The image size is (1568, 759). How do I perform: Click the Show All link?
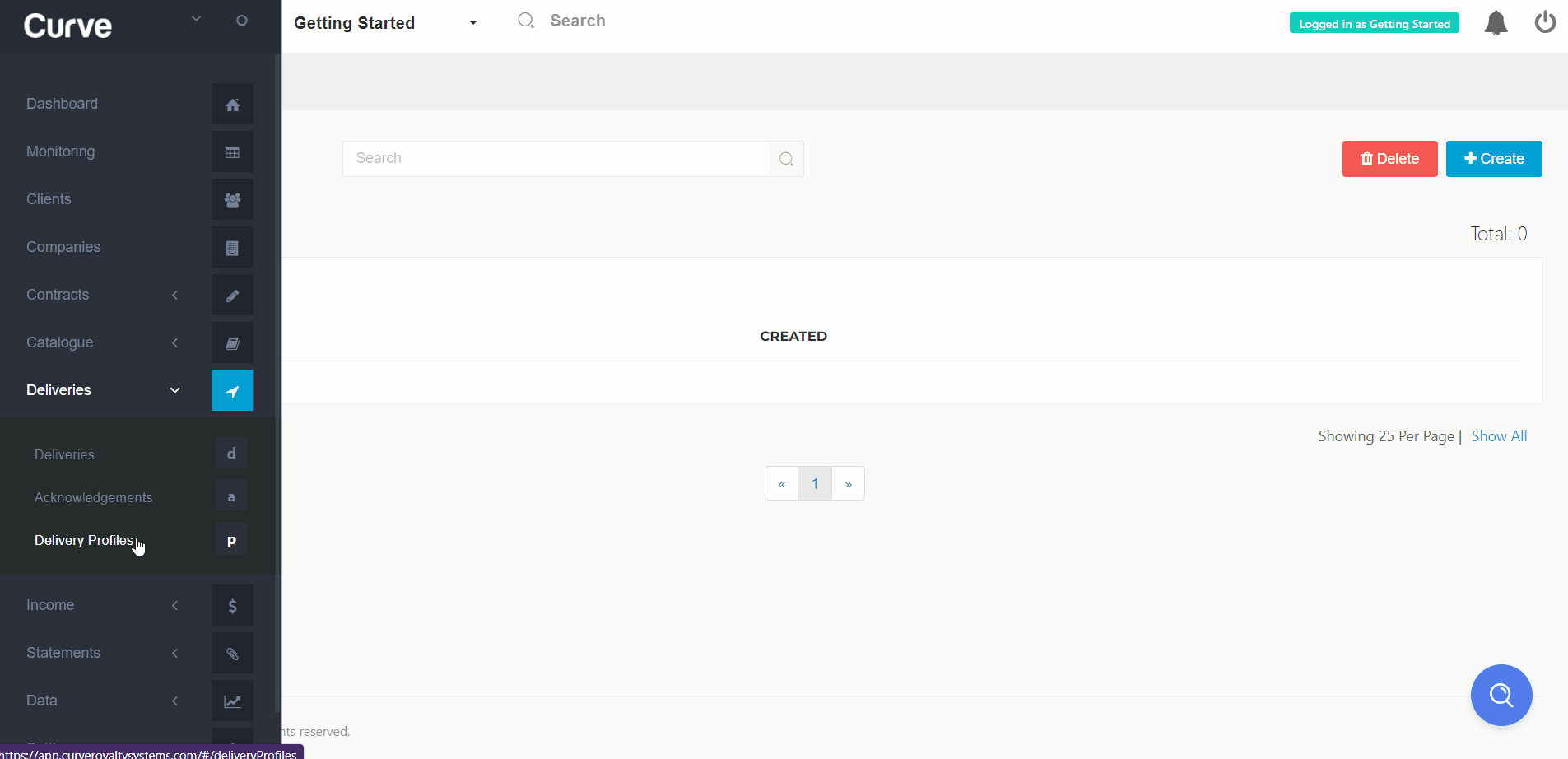tap(1499, 436)
